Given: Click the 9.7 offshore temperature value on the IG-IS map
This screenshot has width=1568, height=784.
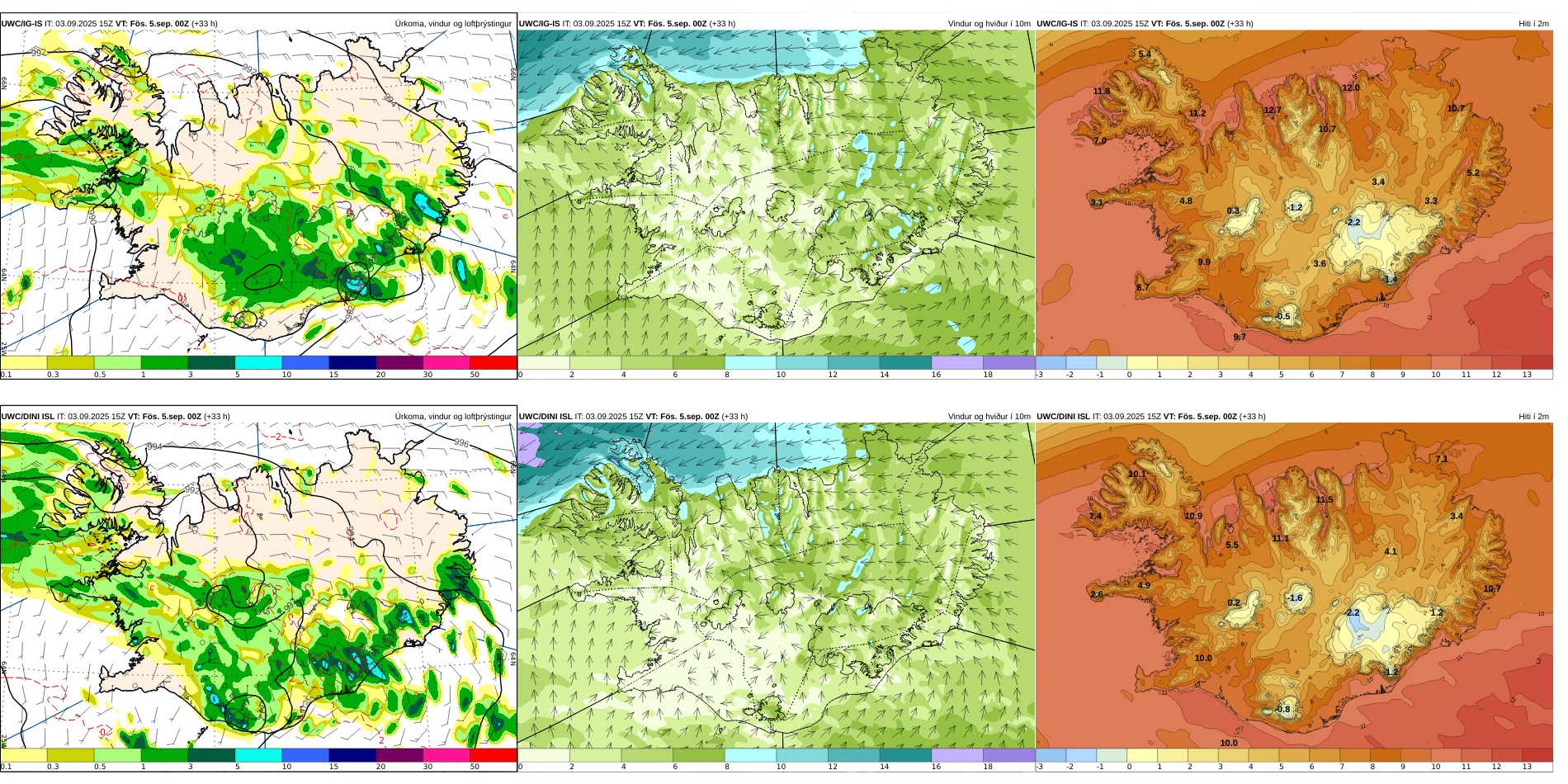Looking at the screenshot, I should tap(1240, 338).
